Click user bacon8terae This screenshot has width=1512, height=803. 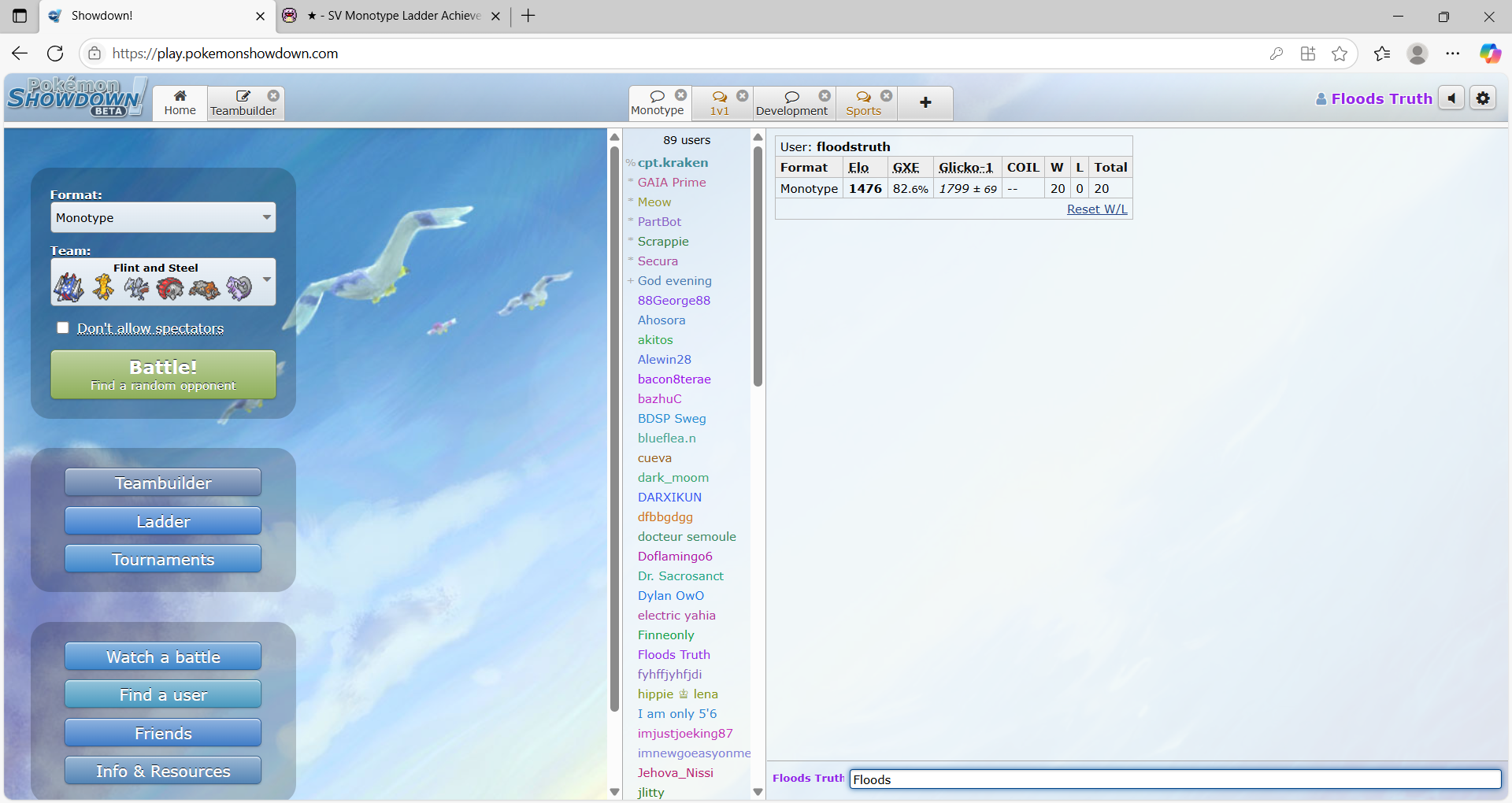pyautogui.click(x=674, y=379)
